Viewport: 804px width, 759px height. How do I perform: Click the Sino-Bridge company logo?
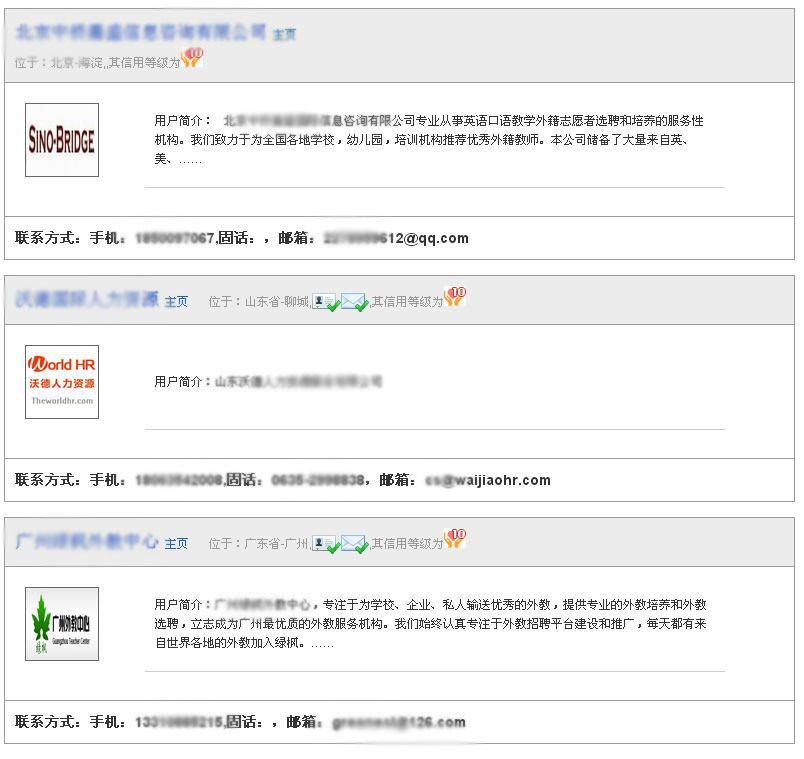pyautogui.click(x=62, y=140)
